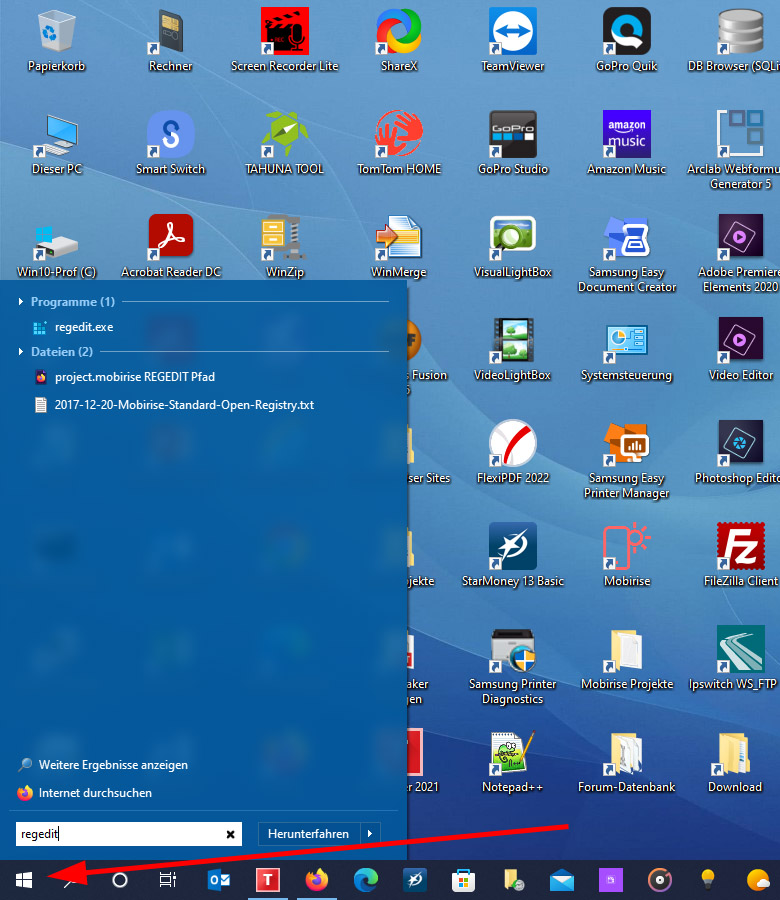Open project.mobirise REGEDIT Pfad file
This screenshot has height=900, width=780.
pos(134,377)
